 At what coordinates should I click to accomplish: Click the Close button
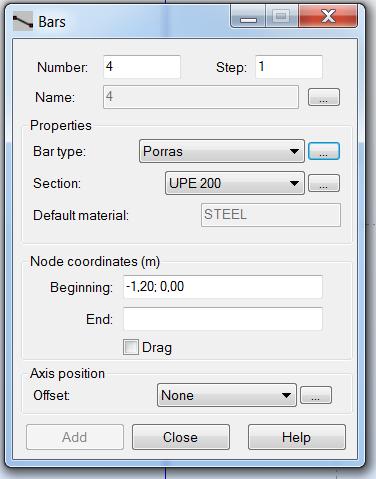(x=181, y=437)
